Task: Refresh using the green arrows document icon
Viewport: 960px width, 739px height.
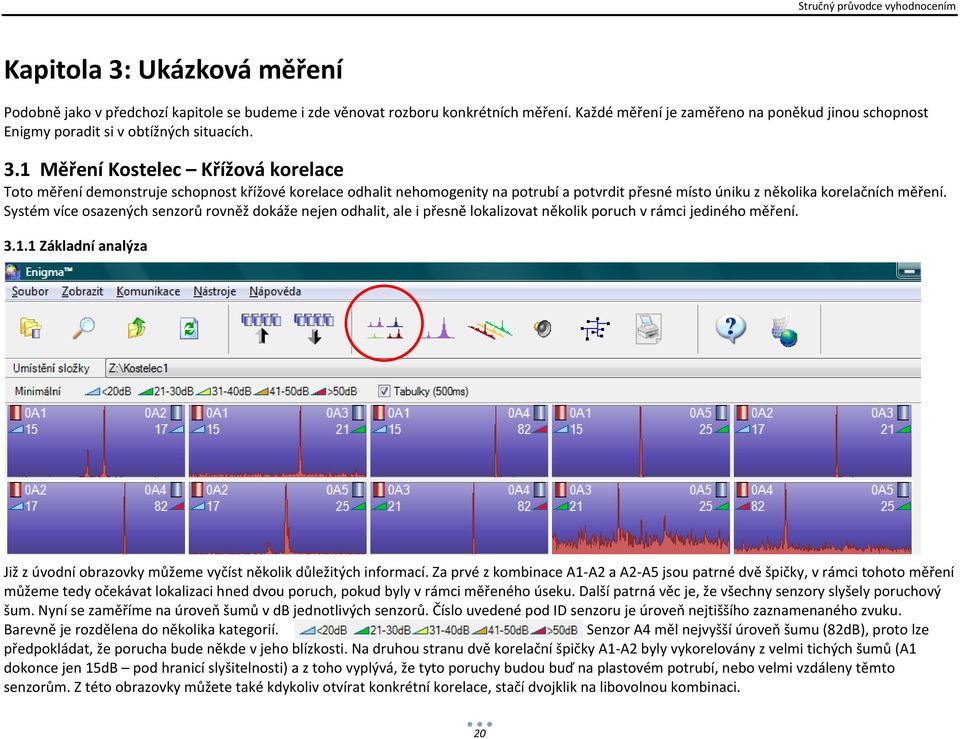Action: pos(189,328)
